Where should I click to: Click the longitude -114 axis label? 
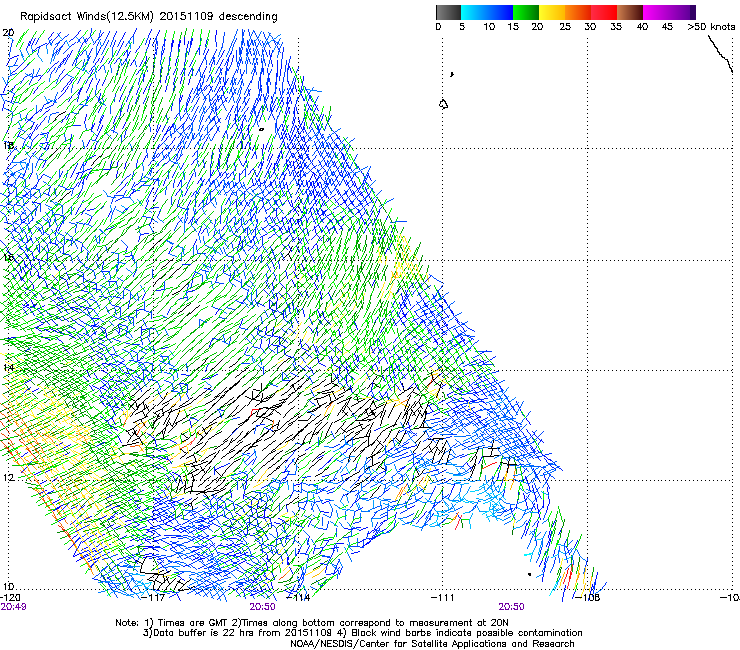tap(298, 598)
